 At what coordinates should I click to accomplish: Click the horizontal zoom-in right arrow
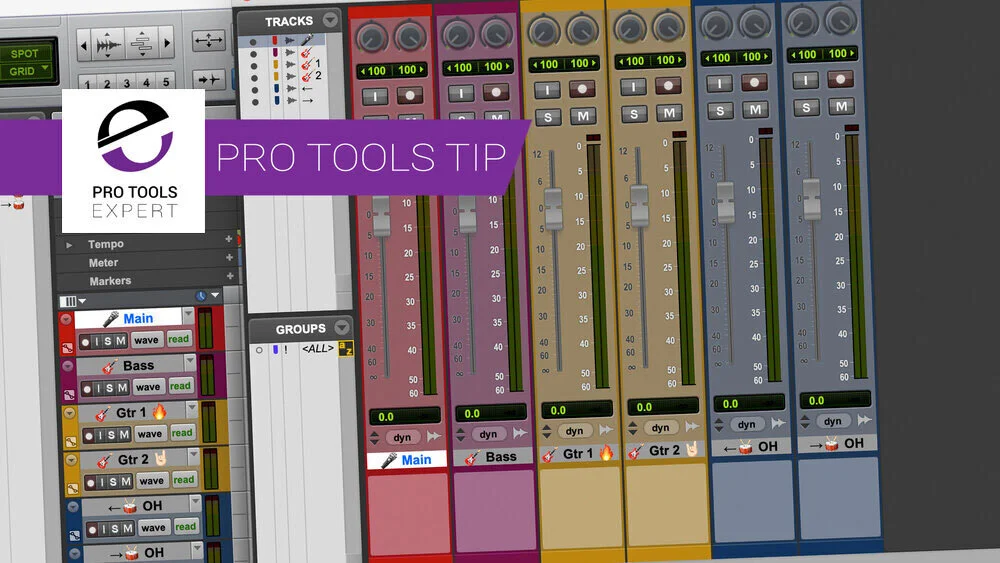(166, 43)
